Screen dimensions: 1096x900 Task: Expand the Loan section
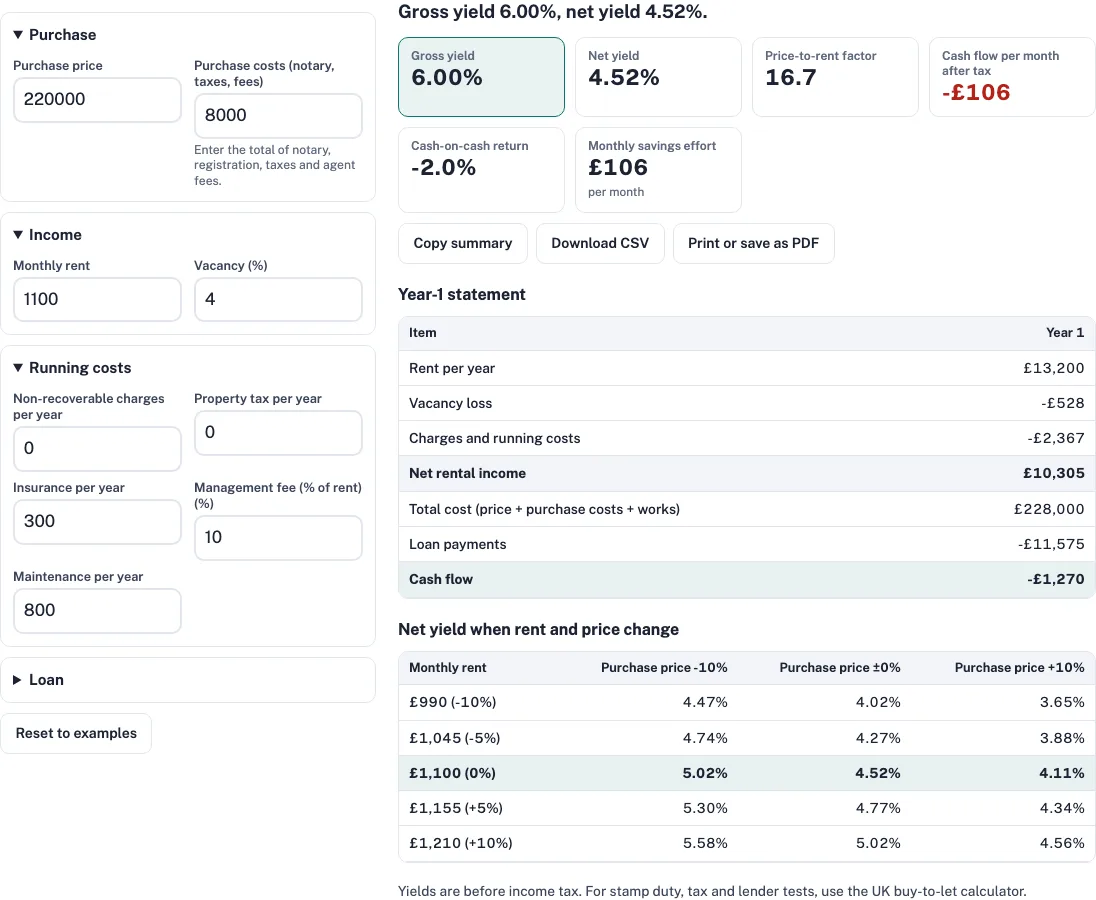point(38,680)
